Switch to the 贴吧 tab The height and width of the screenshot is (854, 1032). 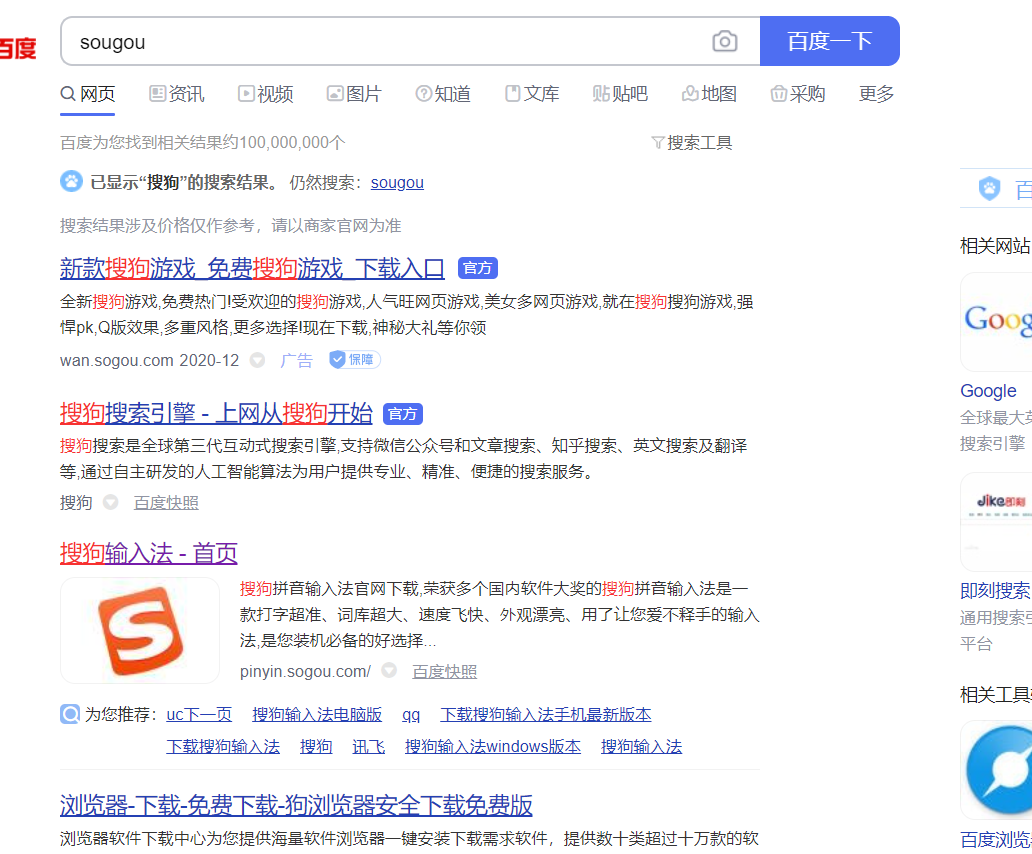[x=620, y=94]
